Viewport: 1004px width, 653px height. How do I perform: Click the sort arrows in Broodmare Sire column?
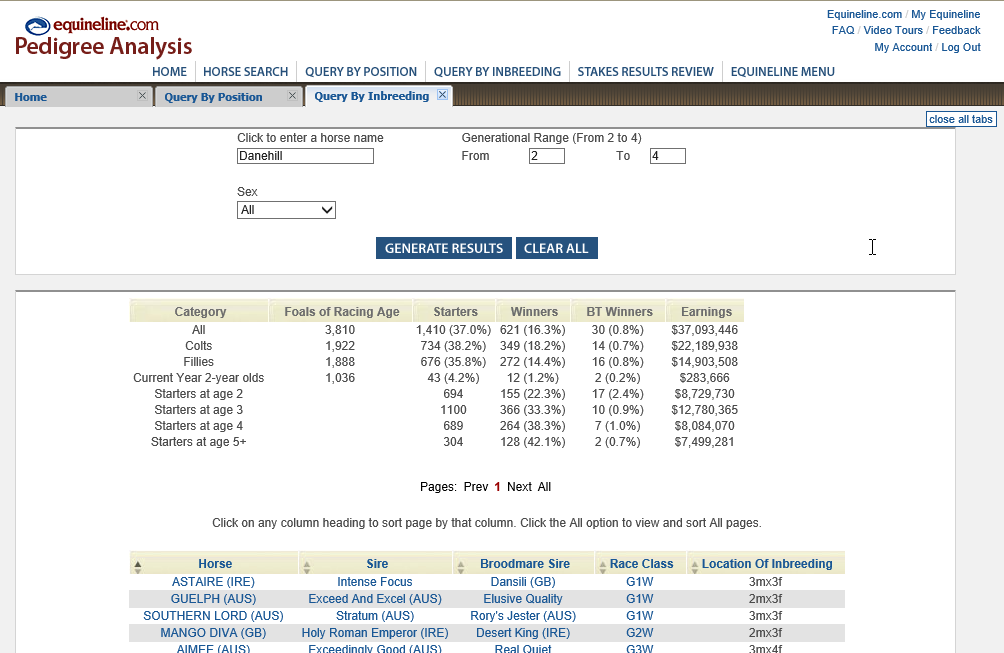460,565
